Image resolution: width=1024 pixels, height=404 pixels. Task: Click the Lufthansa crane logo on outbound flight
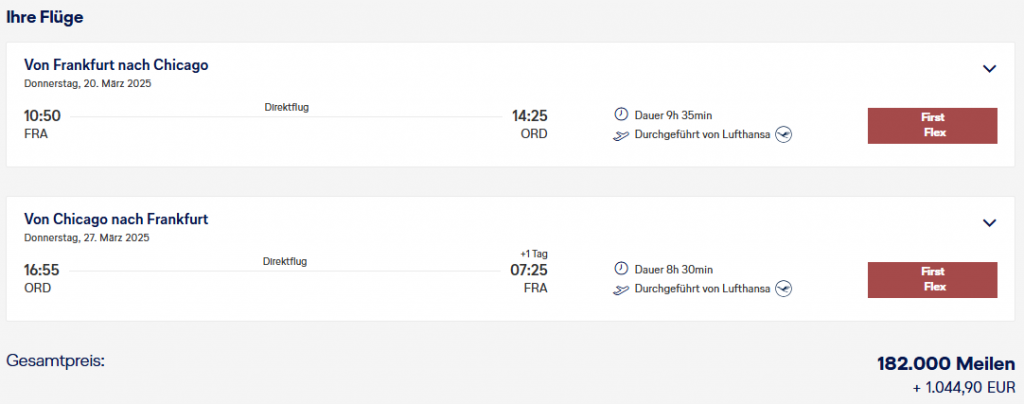tap(783, 135)
